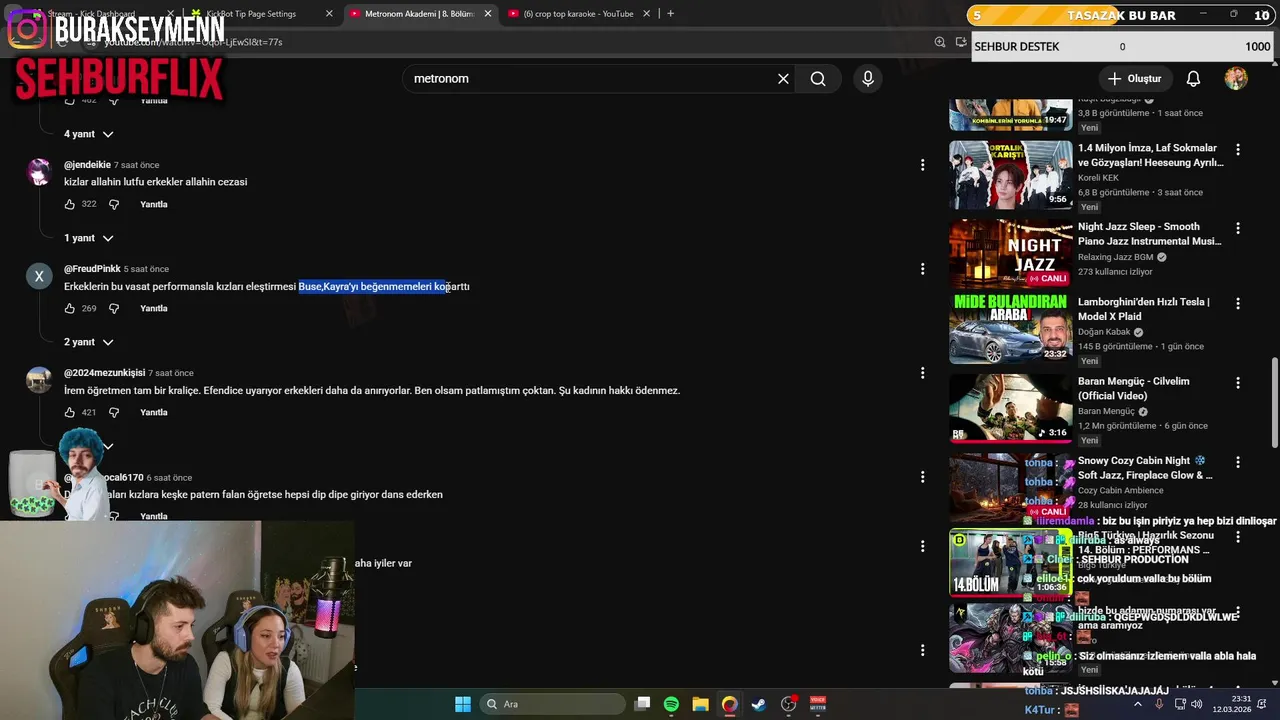Viewport: 1280px width, 720px height.
Task: Open Task View on the taskbar
Action: click(643, 704)
